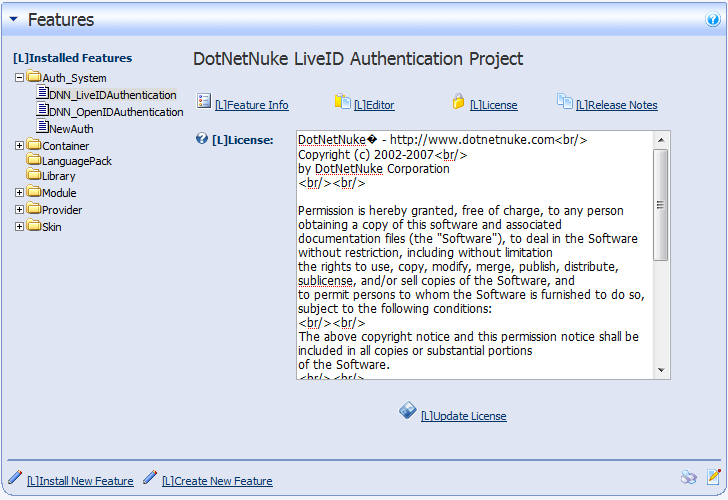728x500 pixels.
Task: Expand the Skin tree node
Action: [x=19, y=227]
